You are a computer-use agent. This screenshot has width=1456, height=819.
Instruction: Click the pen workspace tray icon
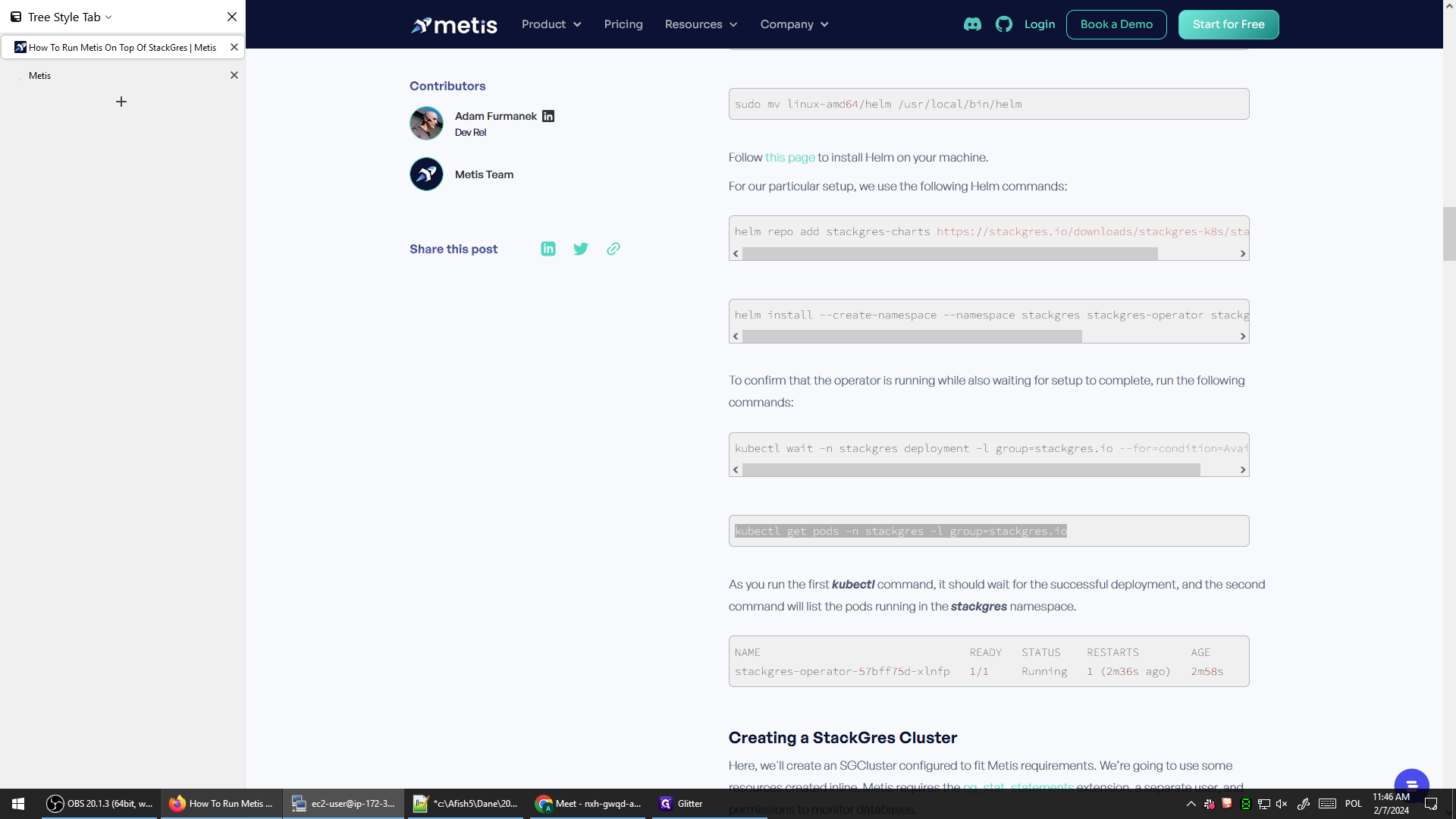tap(1304, 804)
